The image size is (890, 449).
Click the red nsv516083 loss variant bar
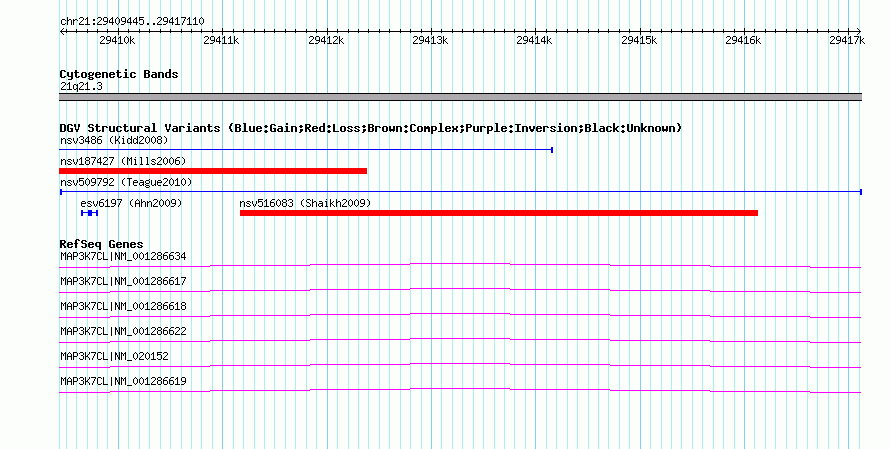(x=499, y=213)
